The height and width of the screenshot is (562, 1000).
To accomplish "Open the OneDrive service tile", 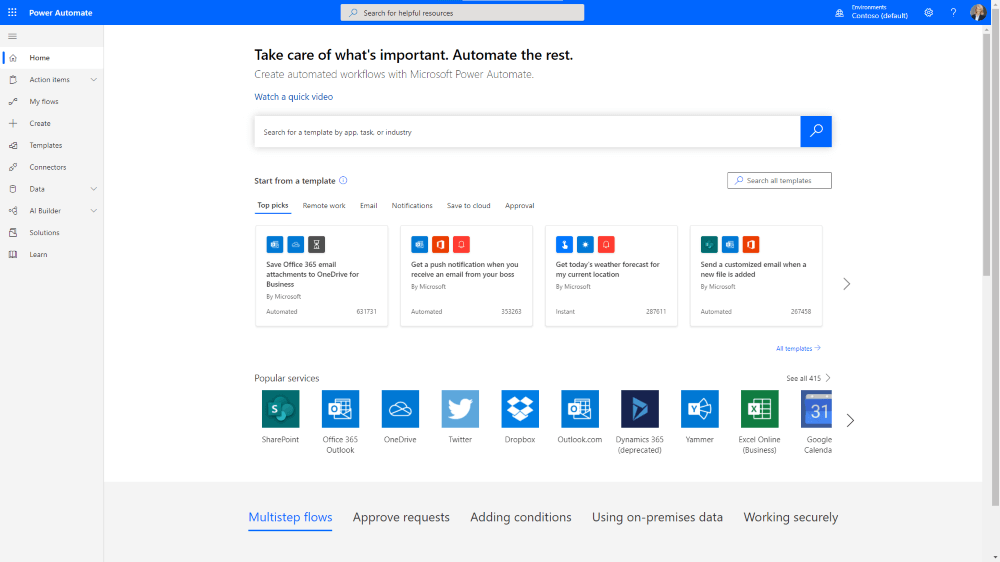I will coord(400,409).
